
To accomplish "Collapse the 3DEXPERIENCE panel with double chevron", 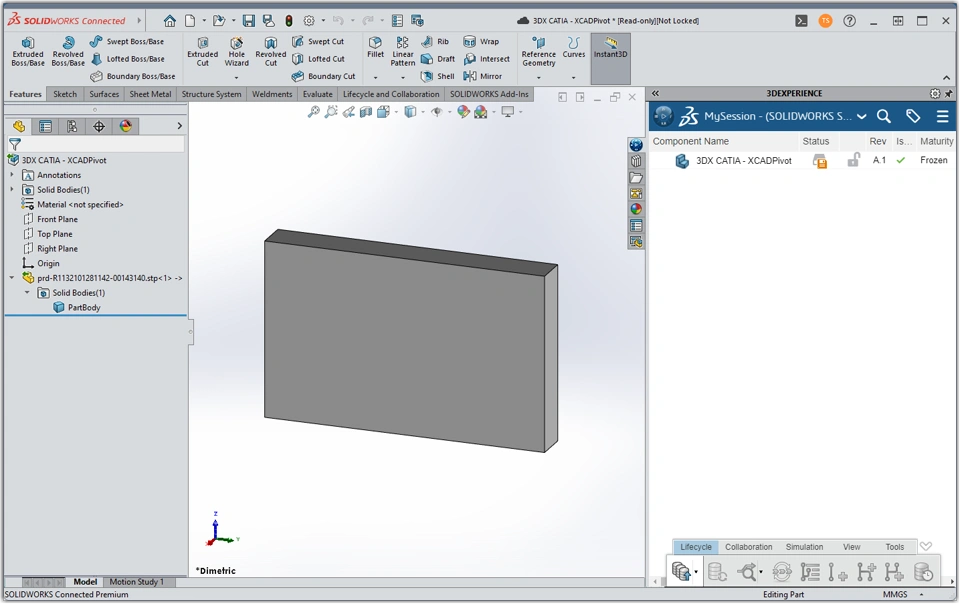I will [x=656, y=94].
